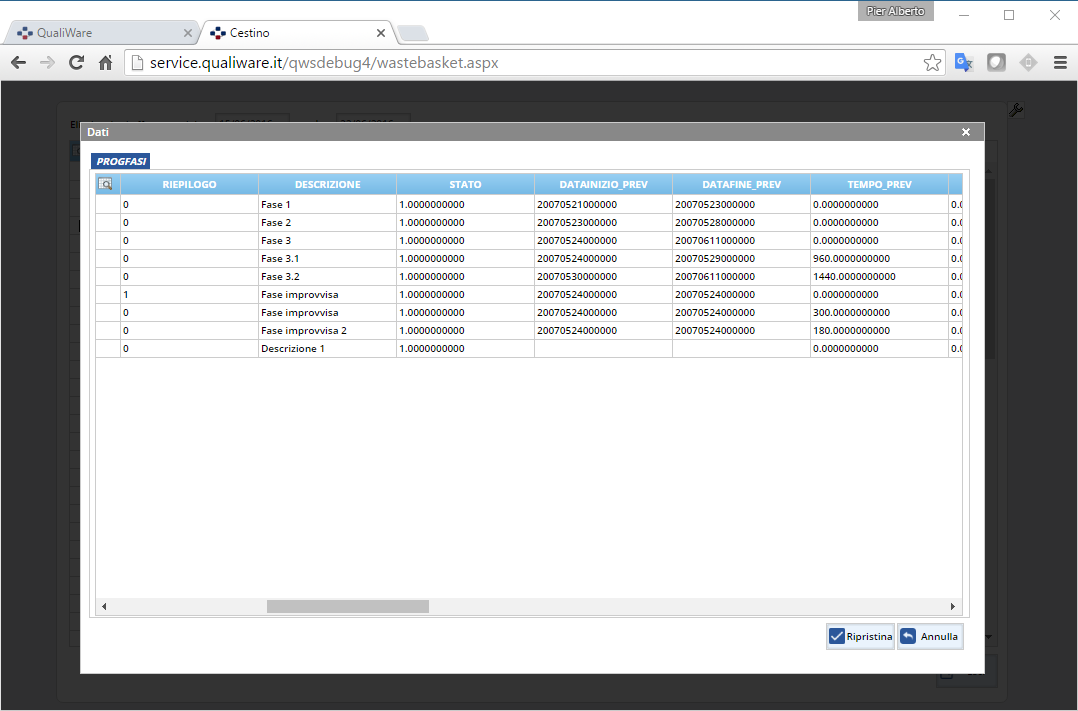This screenshot has height=711, width=1078.
Task: Click the grid's scroll left arrow
Action: 104,606
